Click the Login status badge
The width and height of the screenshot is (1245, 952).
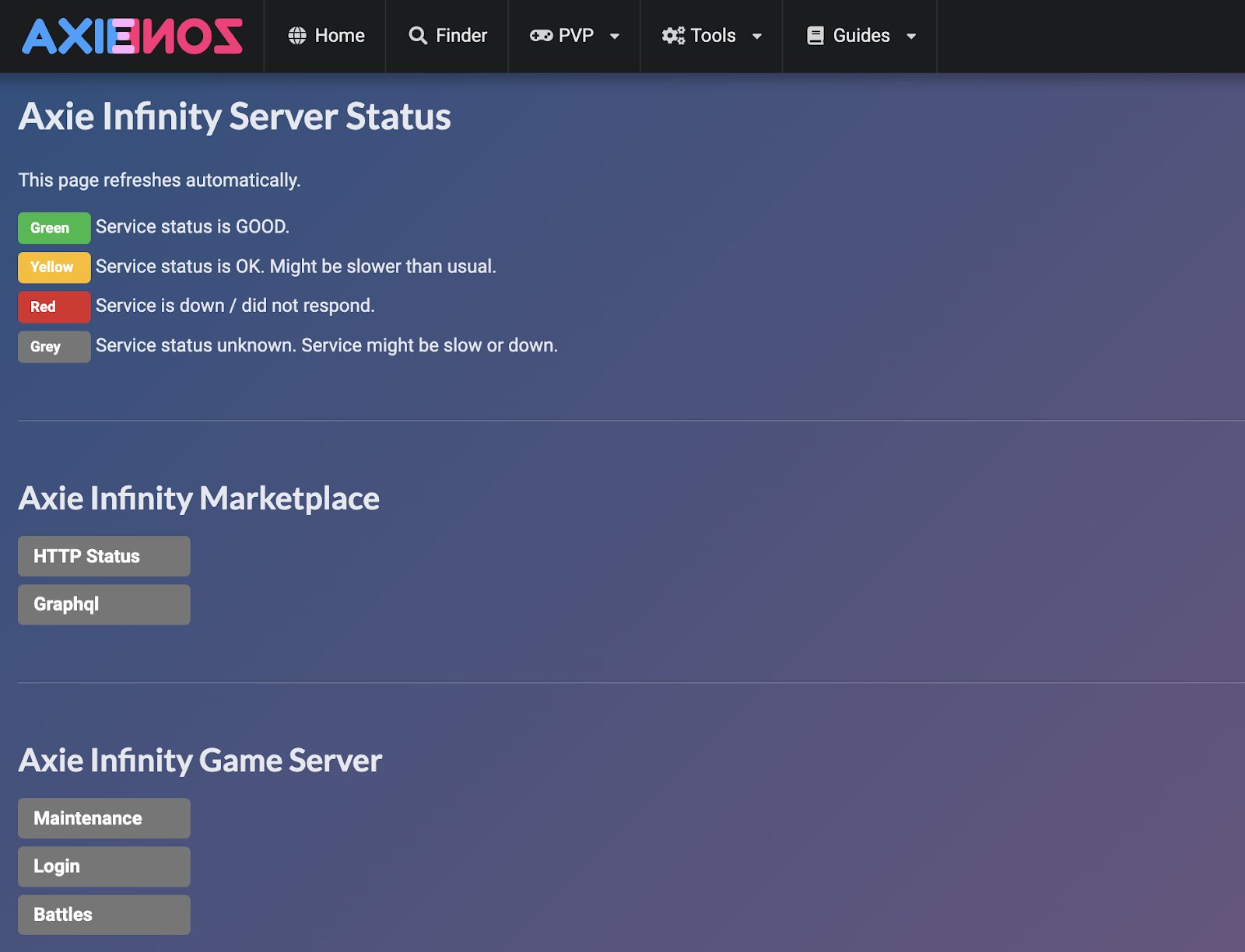[x=104, y=866]
